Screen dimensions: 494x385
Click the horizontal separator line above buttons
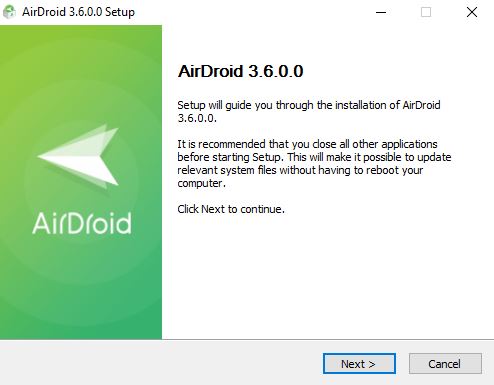pos(247,340)
